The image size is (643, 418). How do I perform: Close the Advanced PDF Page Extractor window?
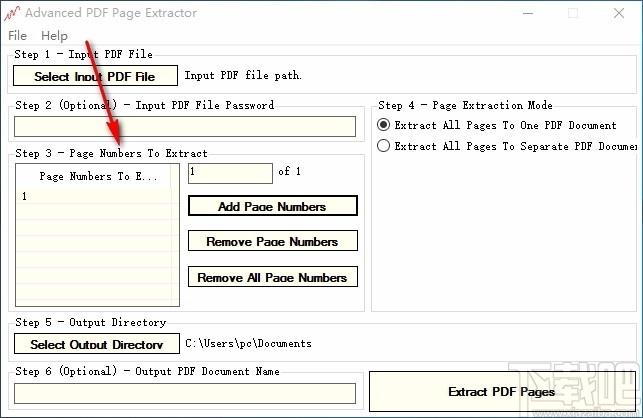(x=619, y=13)
